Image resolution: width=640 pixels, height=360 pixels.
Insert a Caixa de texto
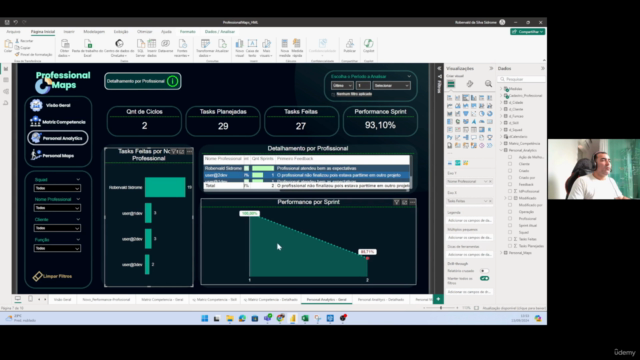[252, 48]
